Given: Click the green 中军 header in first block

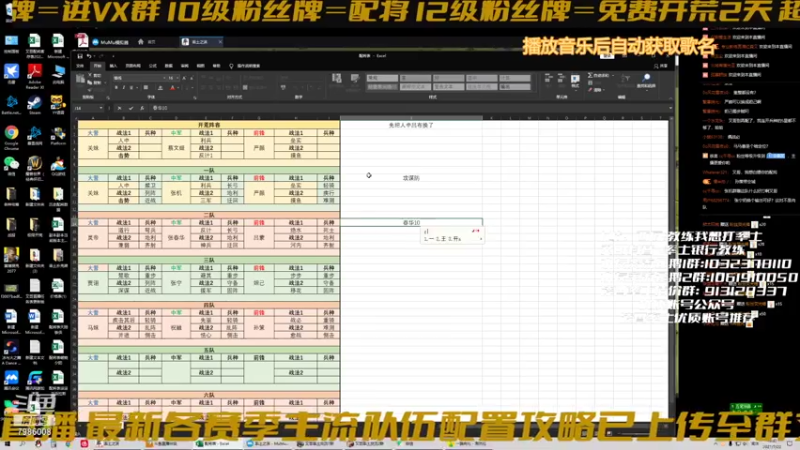Looking at the screenshot, I should (176, 133).
